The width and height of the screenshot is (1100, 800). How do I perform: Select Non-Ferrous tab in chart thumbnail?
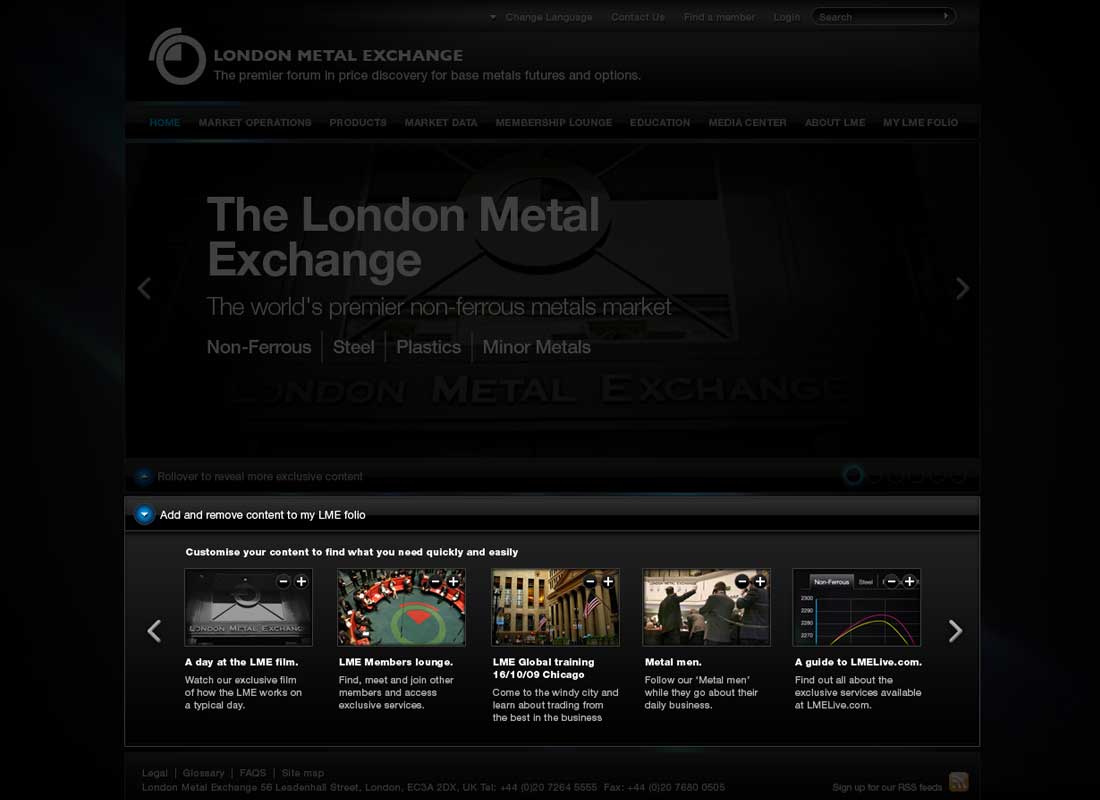pyautogui.click(x=831, y=582)
